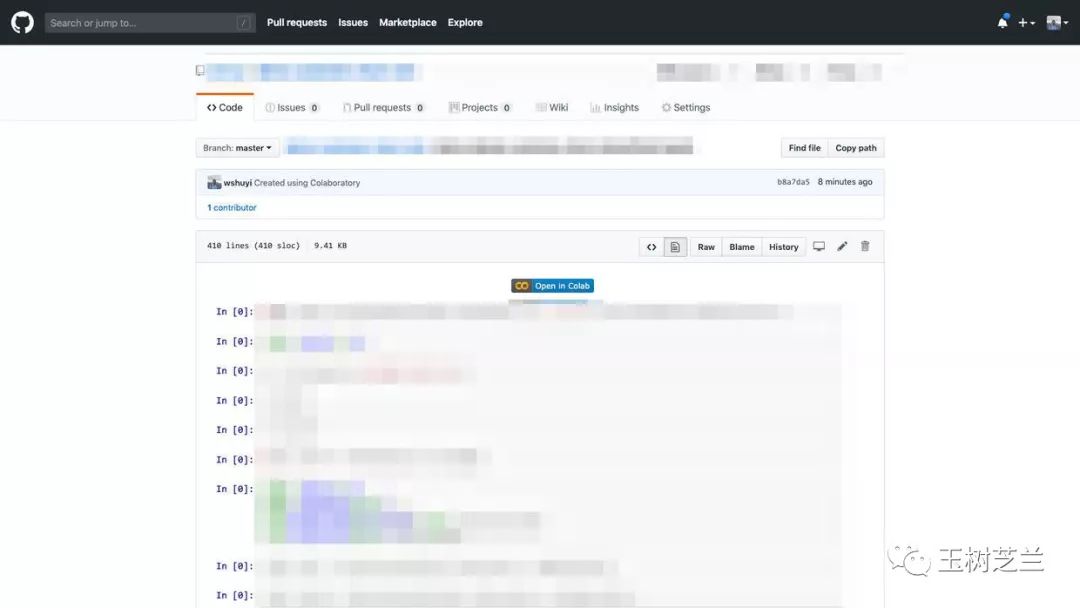Open file in GitHub Desktop icon
The width and height of the screenshot is (1080, 608).
point(819,246)
